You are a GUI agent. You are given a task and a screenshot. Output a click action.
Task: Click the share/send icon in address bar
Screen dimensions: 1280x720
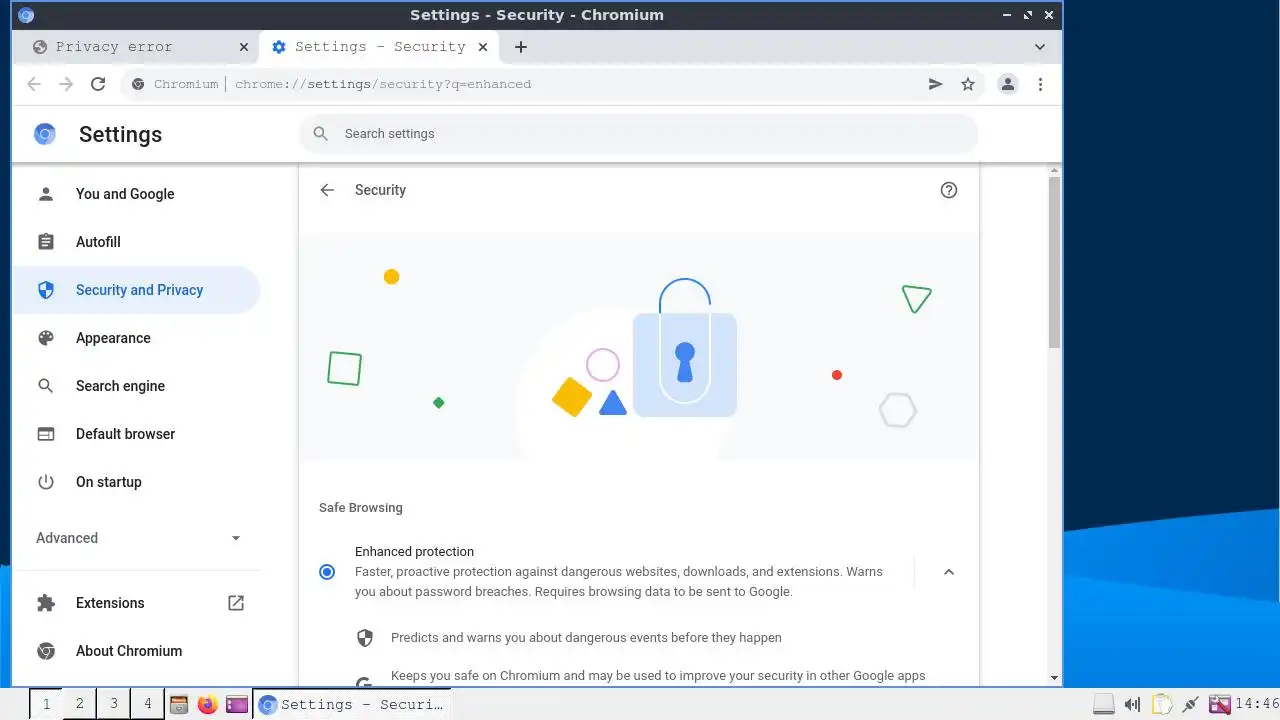(935, 84)
